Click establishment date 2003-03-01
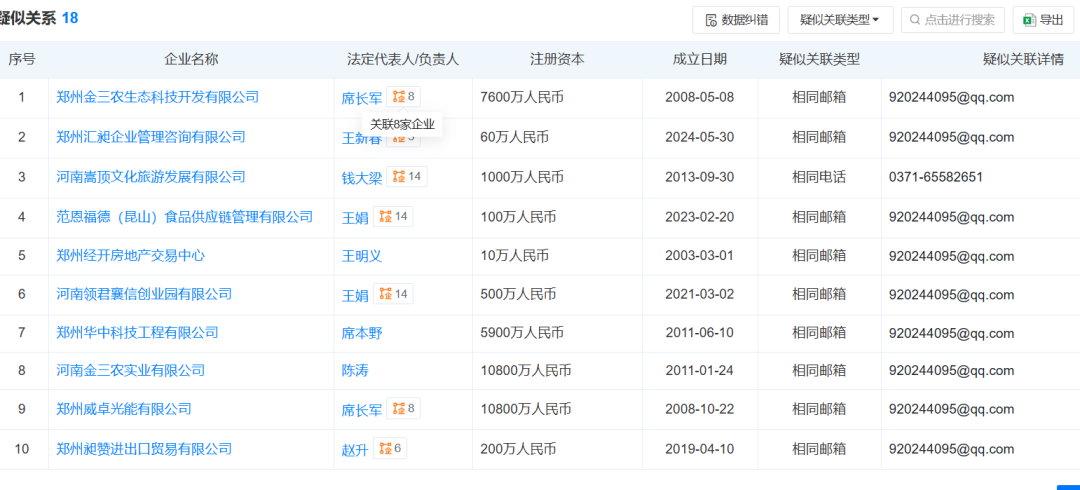 (700, 256)
